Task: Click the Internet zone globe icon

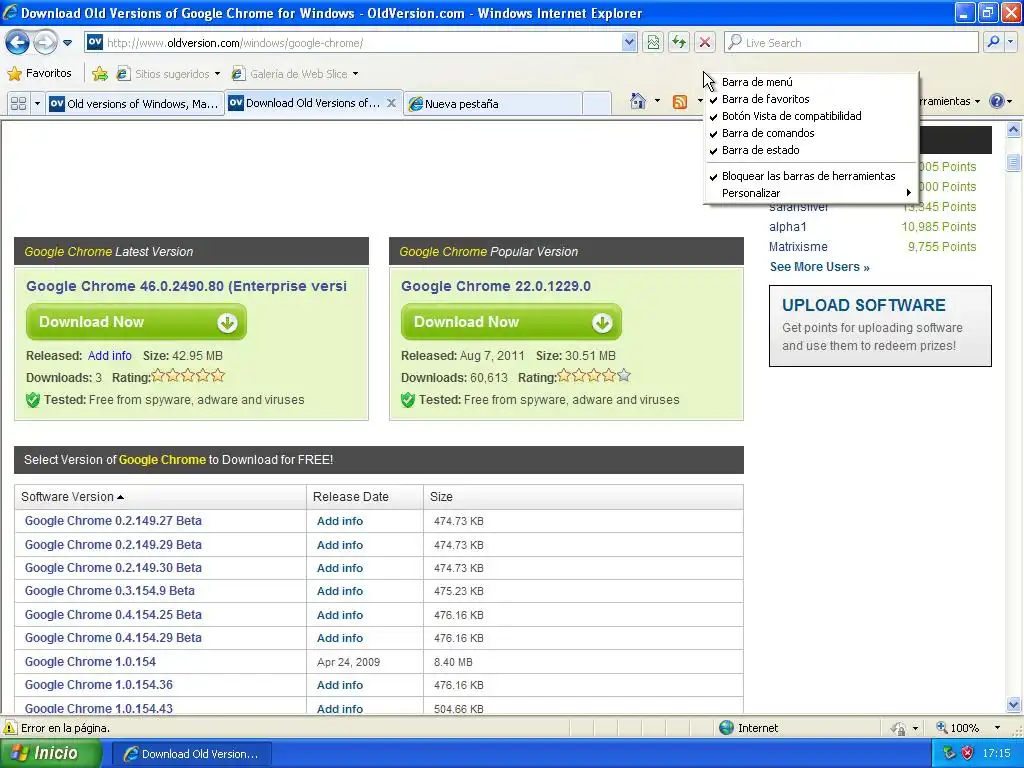Action: click(x=726, y=728)
